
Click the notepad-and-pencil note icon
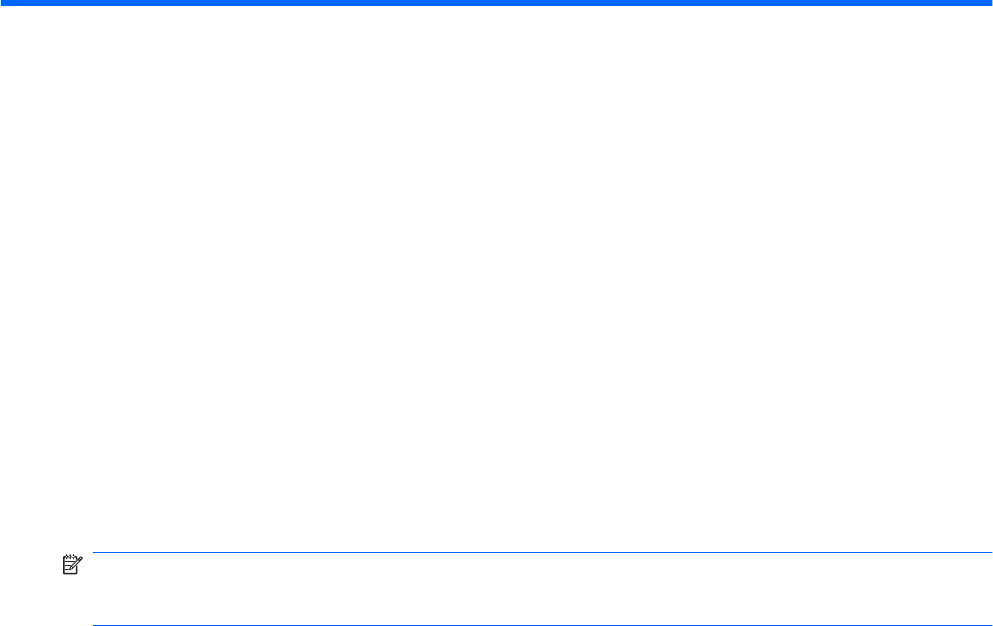72,565
